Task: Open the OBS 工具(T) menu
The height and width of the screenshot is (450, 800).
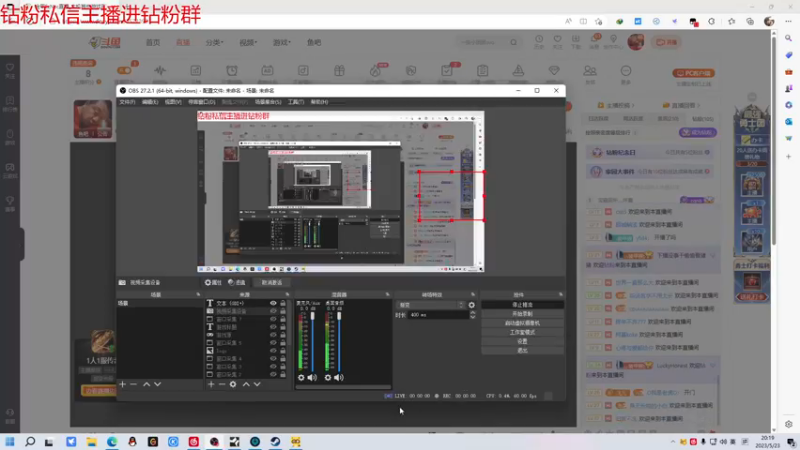Action: [x=296, y=102]
